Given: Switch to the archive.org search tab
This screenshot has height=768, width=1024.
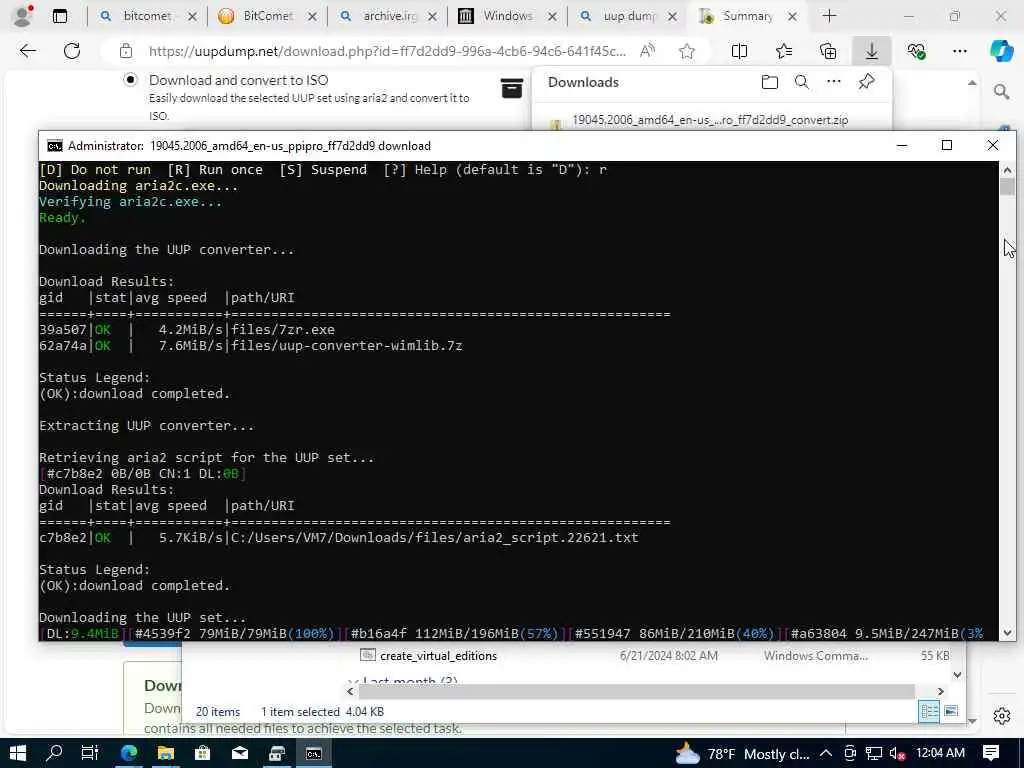Looking at the screenshot, I should click(388, 16).
